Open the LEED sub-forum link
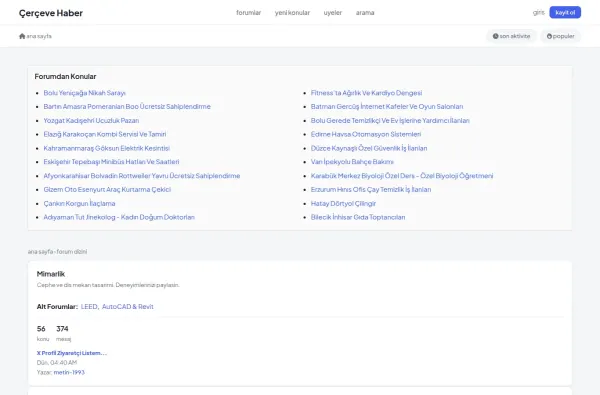Viewport: 600px width, 395px height. (90, 307)
